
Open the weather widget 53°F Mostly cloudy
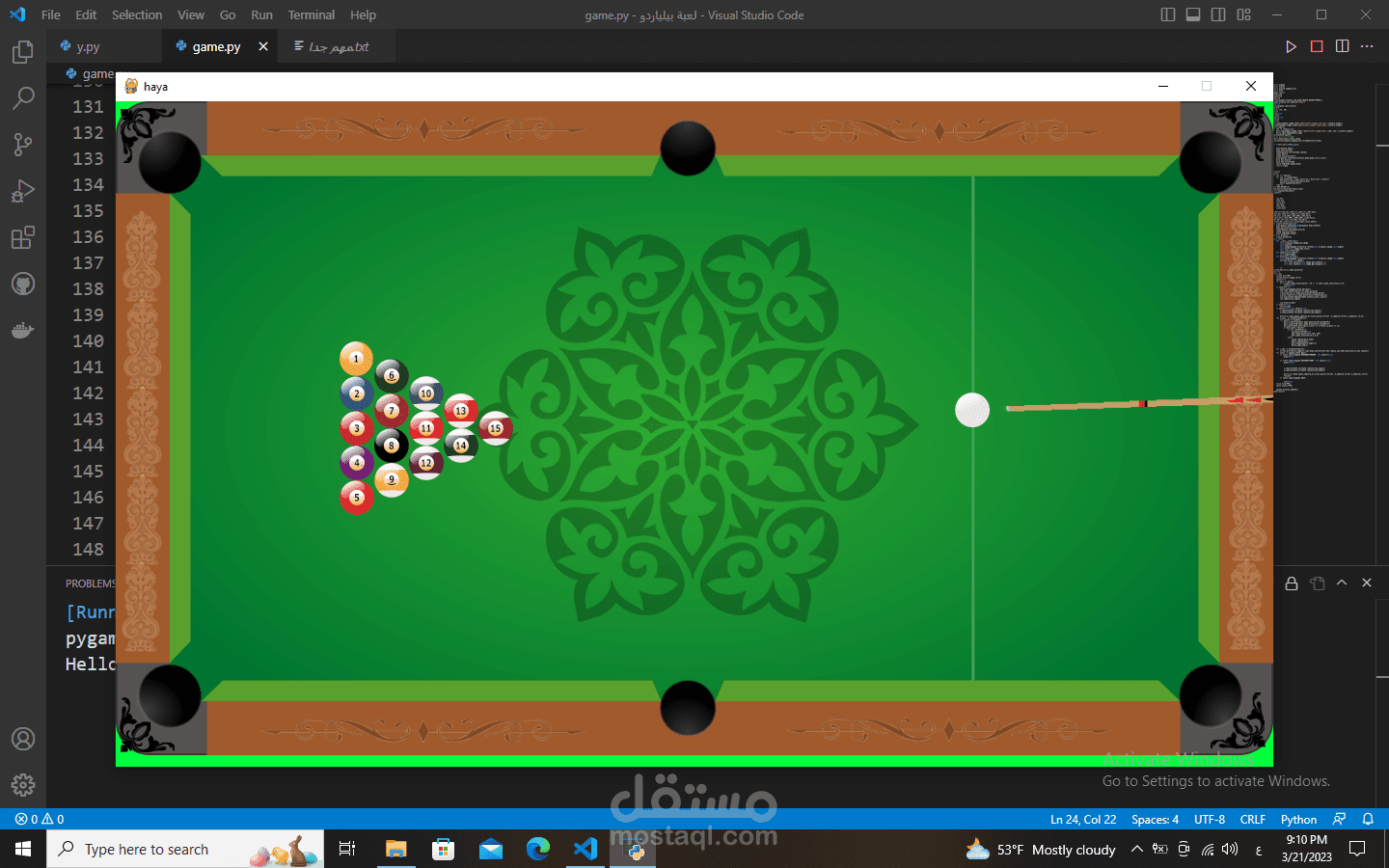[1041, 849]
